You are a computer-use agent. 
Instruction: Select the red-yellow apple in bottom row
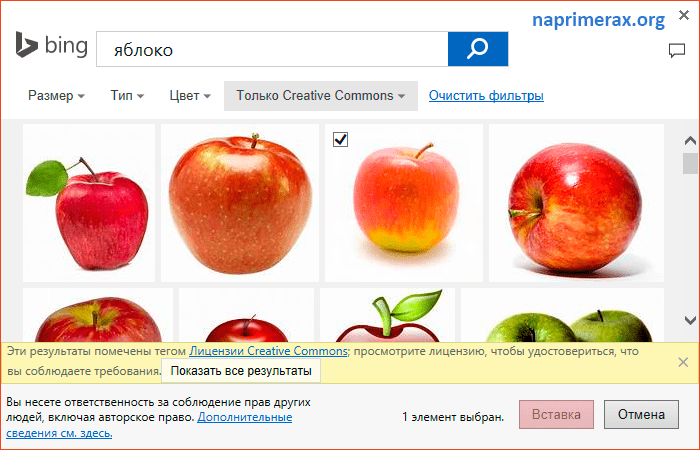[98, 315]
